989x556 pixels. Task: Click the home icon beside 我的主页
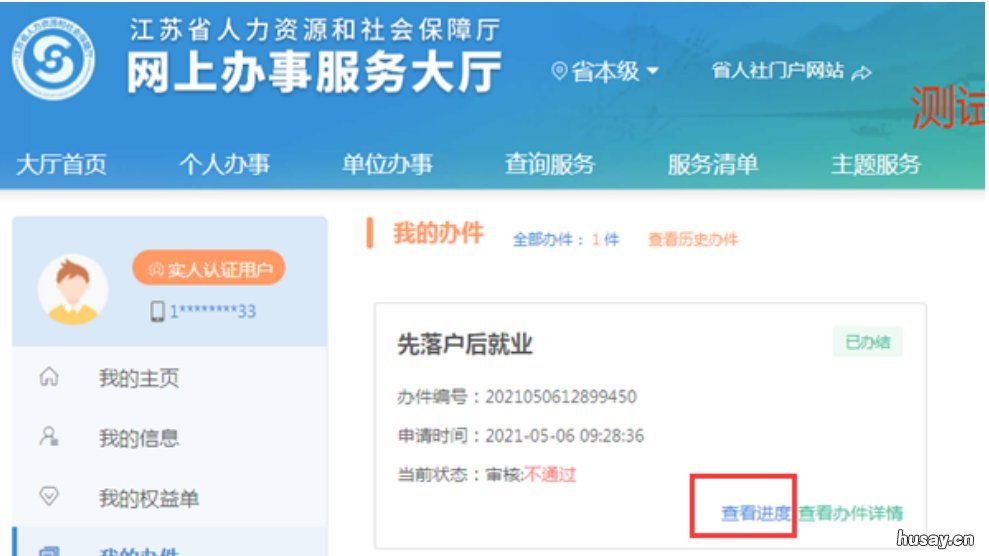(x=49, y=376)
